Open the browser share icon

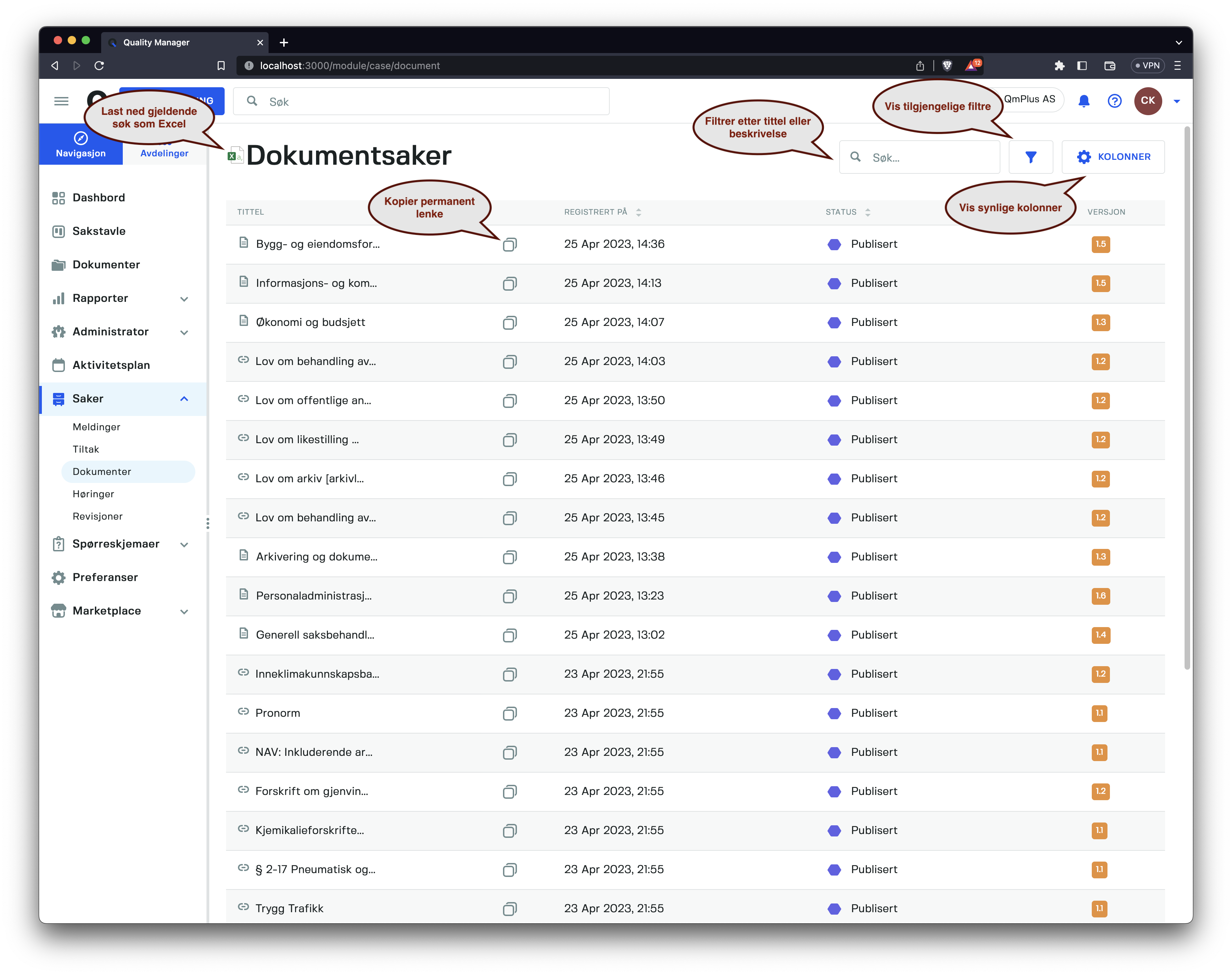point(919,66)
